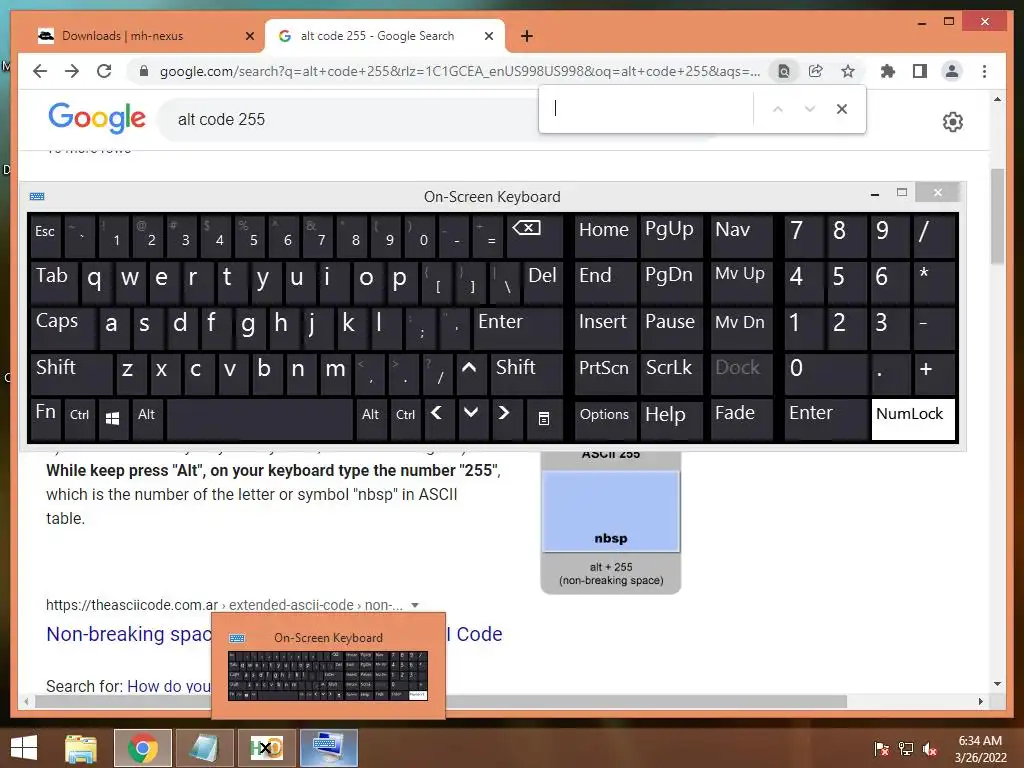The width and height of the screenshot is (1024, 768).
Task: Click the context menu key on On-Screen Keyboard
Action: pyautogui.click(x=543, y=419)
